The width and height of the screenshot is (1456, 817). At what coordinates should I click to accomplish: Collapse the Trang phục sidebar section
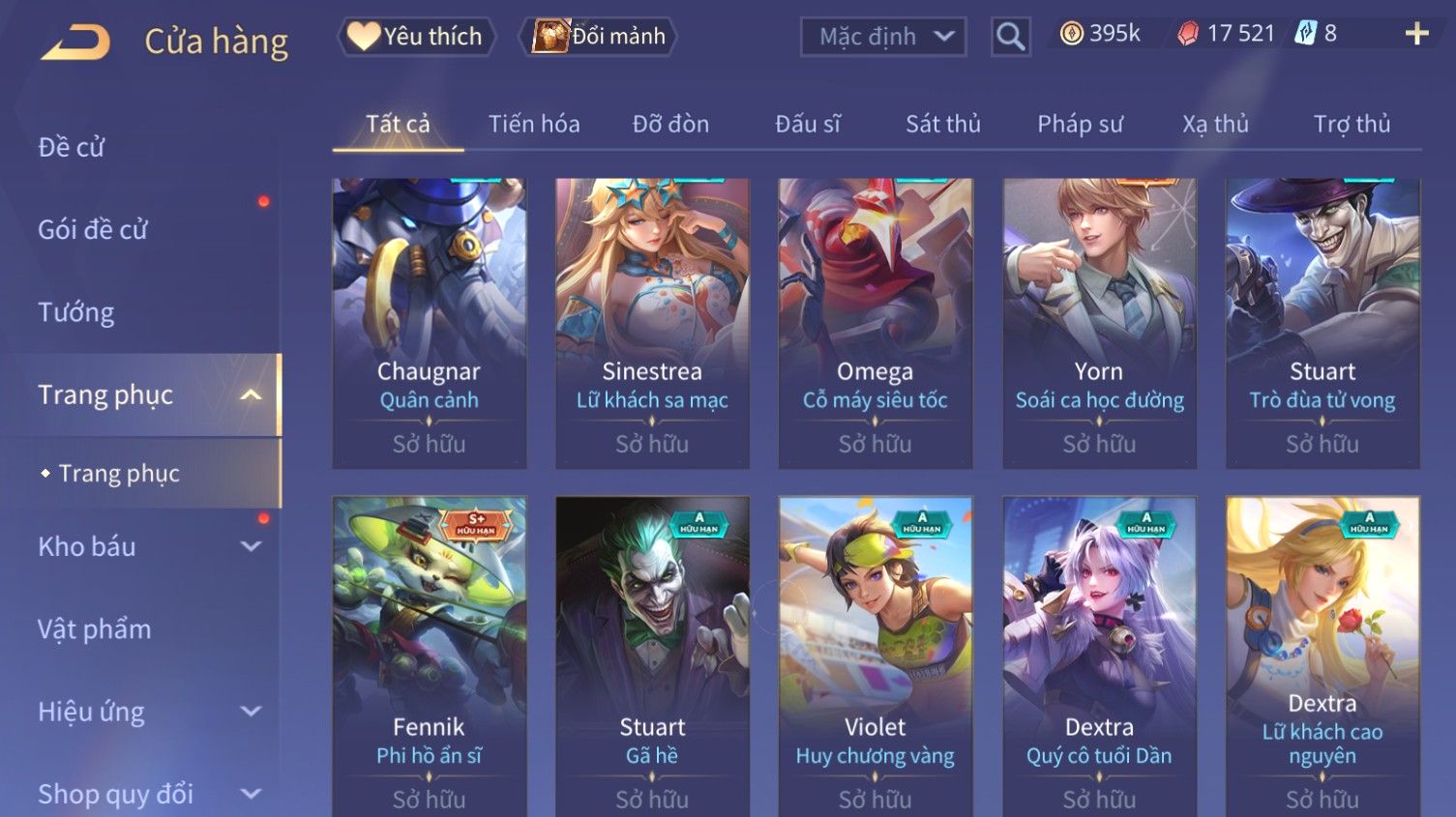point(251,394)
